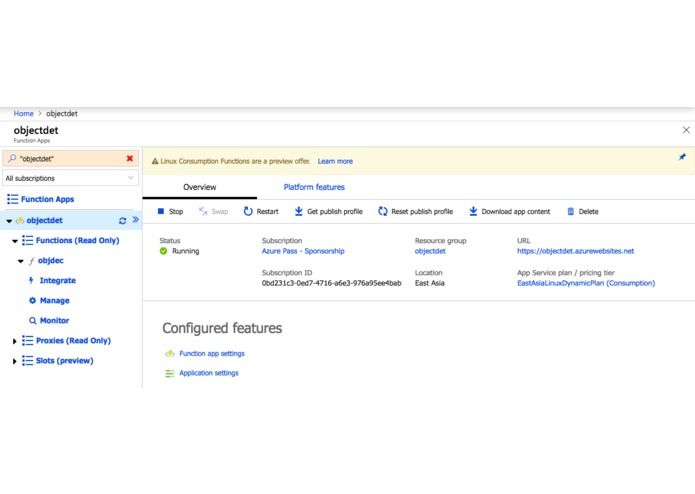The image size is (695, 494).
Task: Click the East Asia location text
Action: point(429,283)
